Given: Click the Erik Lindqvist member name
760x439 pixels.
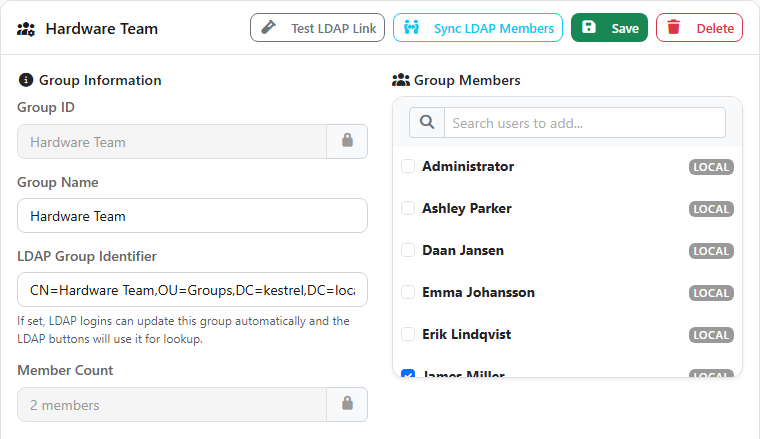Looking at the screenshot, I should coord(466,334).
